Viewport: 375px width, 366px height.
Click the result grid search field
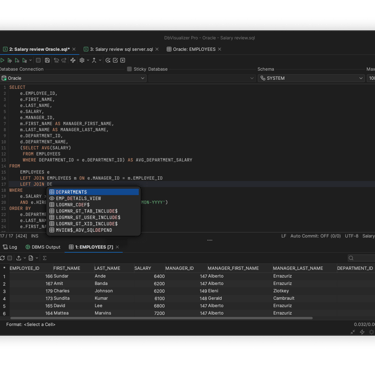pyautogui.click(x=361, y=258)
